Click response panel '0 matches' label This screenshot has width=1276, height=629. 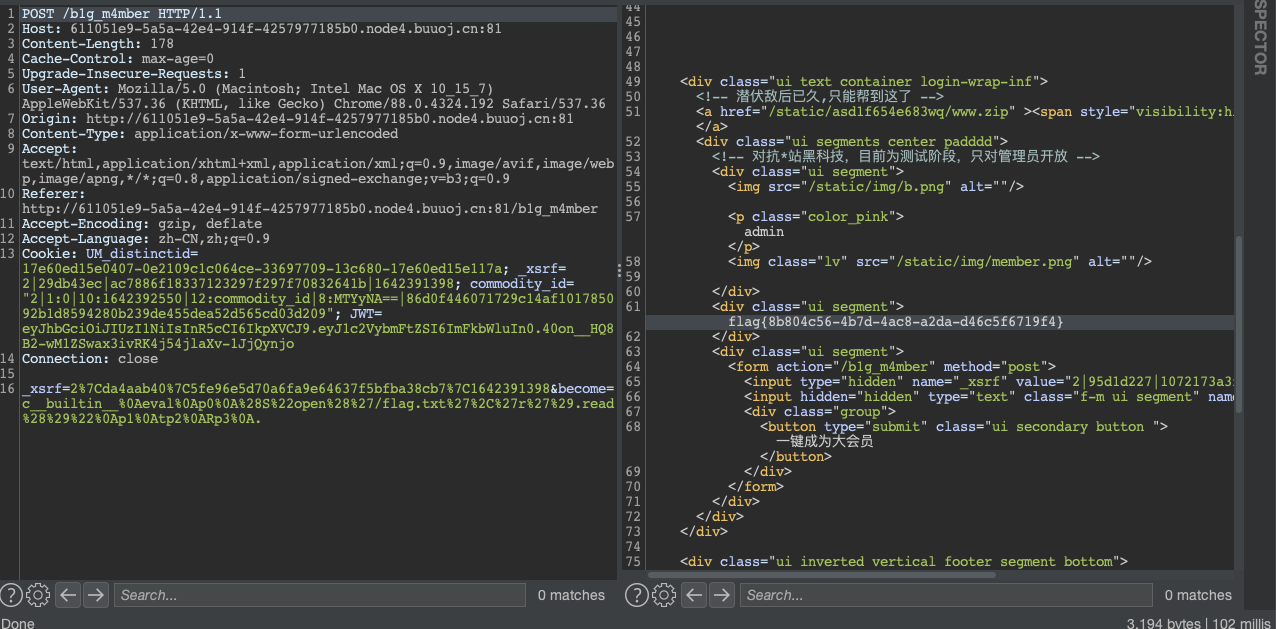pos(1198,595)
